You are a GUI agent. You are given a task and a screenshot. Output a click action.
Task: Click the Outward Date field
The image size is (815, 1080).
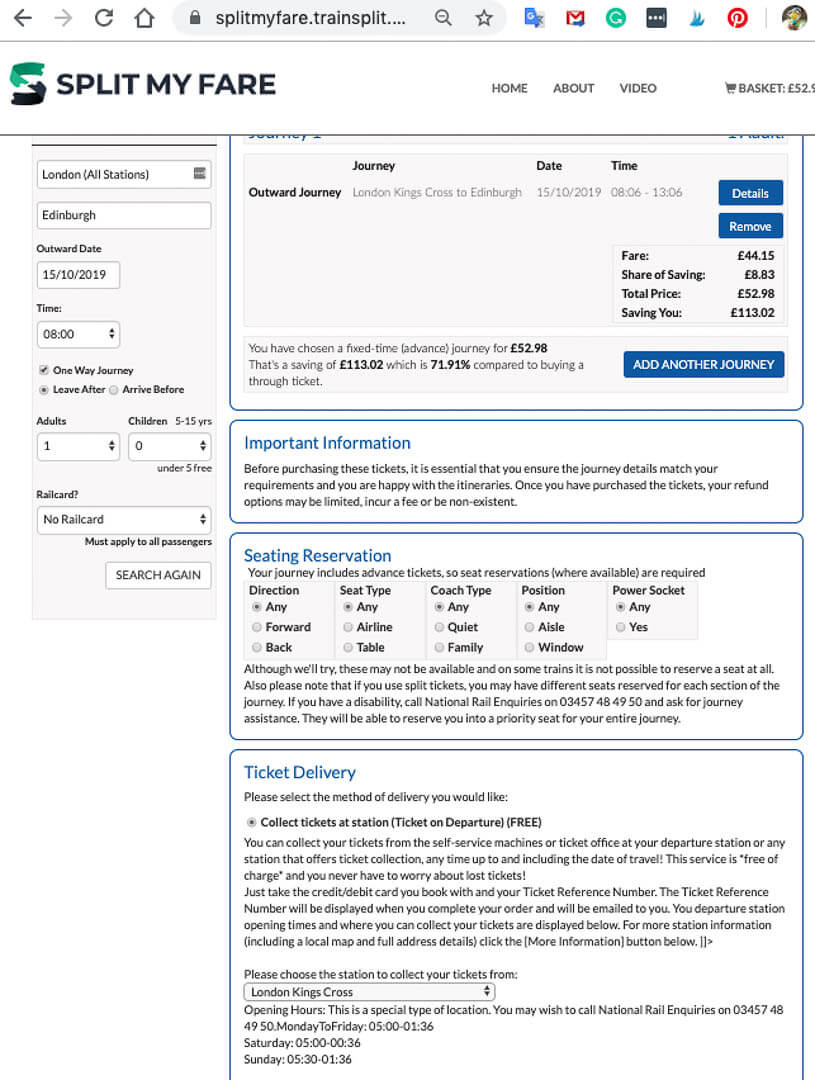[78, 275]
